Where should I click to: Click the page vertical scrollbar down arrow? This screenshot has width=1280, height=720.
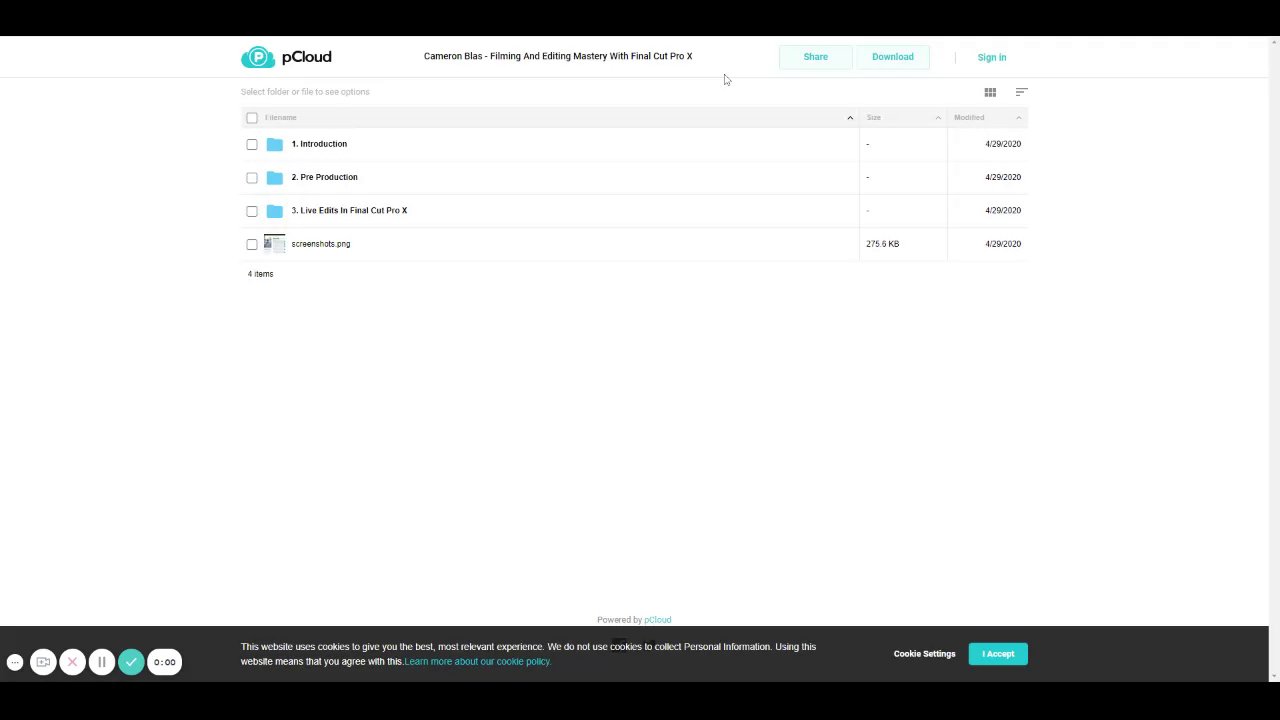point(1274,676)
